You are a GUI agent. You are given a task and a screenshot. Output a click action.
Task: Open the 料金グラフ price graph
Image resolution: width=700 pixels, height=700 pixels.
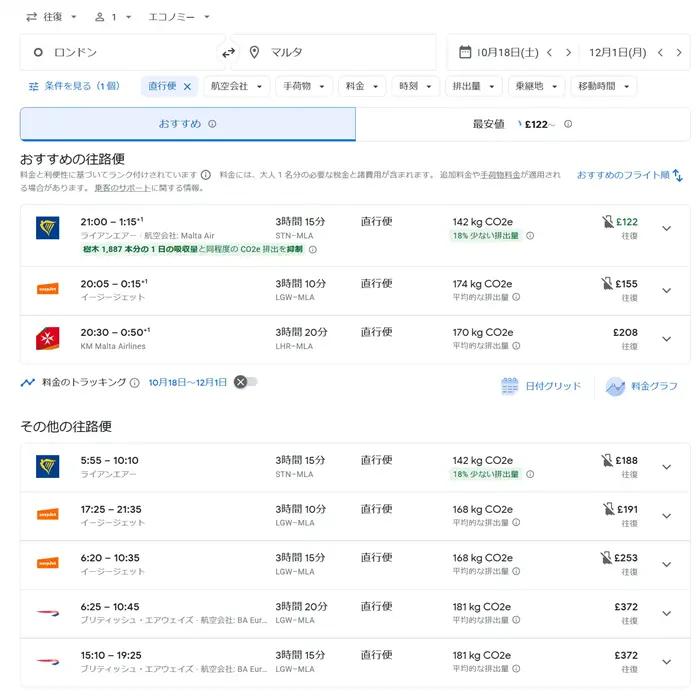tap(642, 386)
